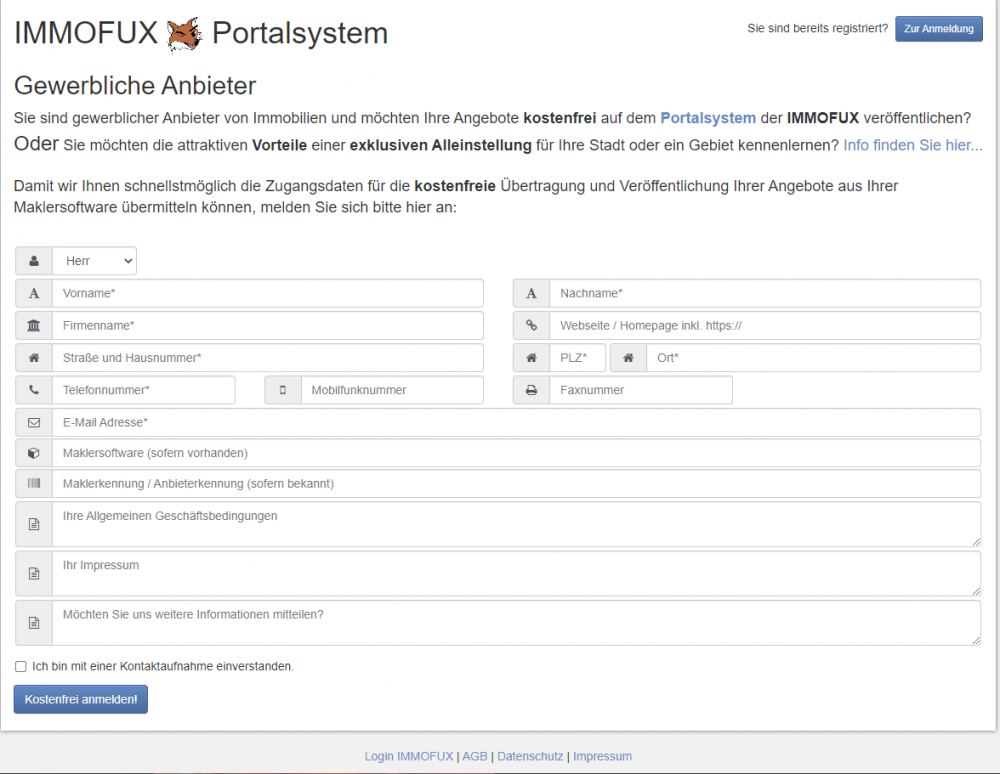This screenshot has height=774, width=1000.
Task: Click the cube icon beside Maklersoftware
Action: [34, 453]
